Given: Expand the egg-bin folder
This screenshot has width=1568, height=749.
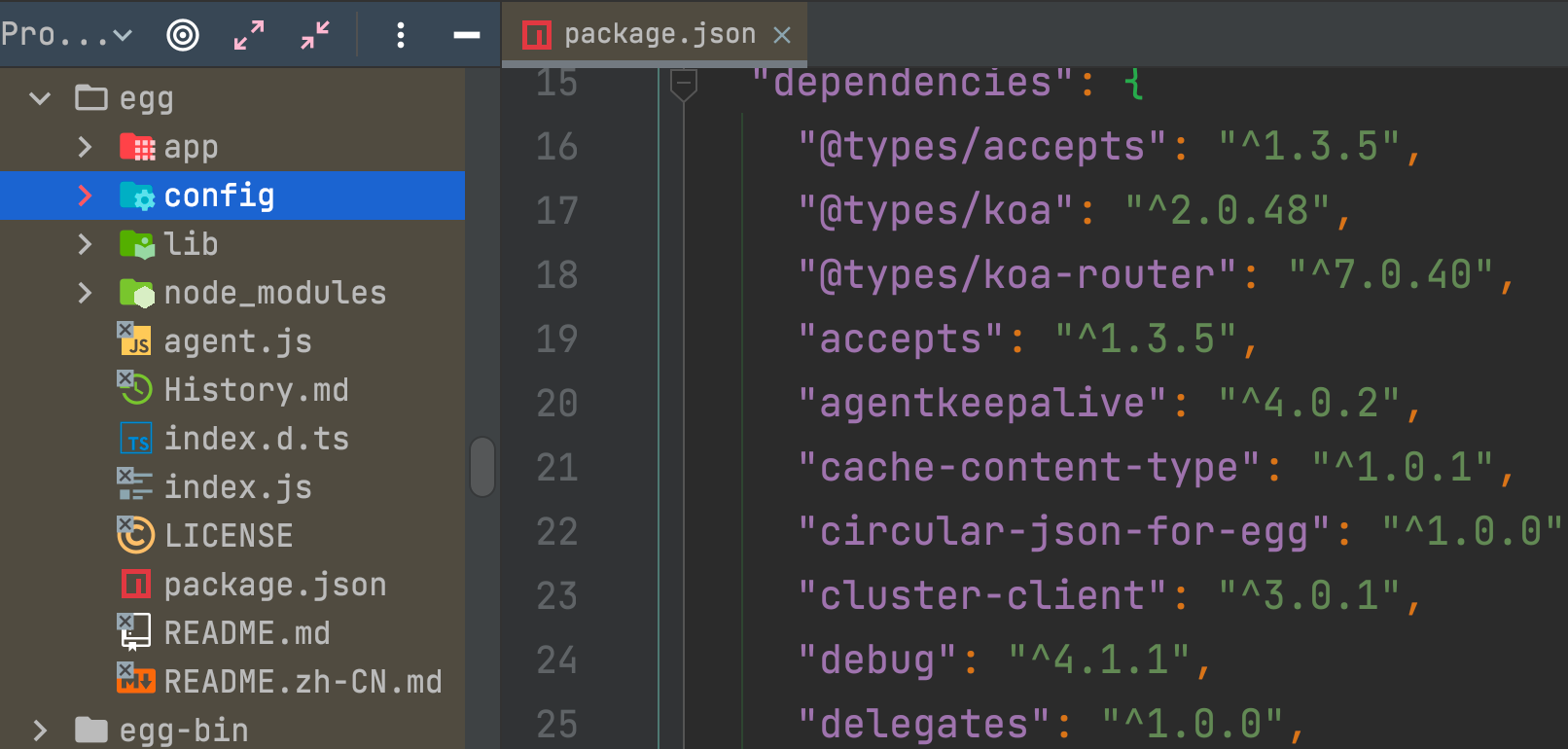Looking at the screenshot, I should coord(40,731).
